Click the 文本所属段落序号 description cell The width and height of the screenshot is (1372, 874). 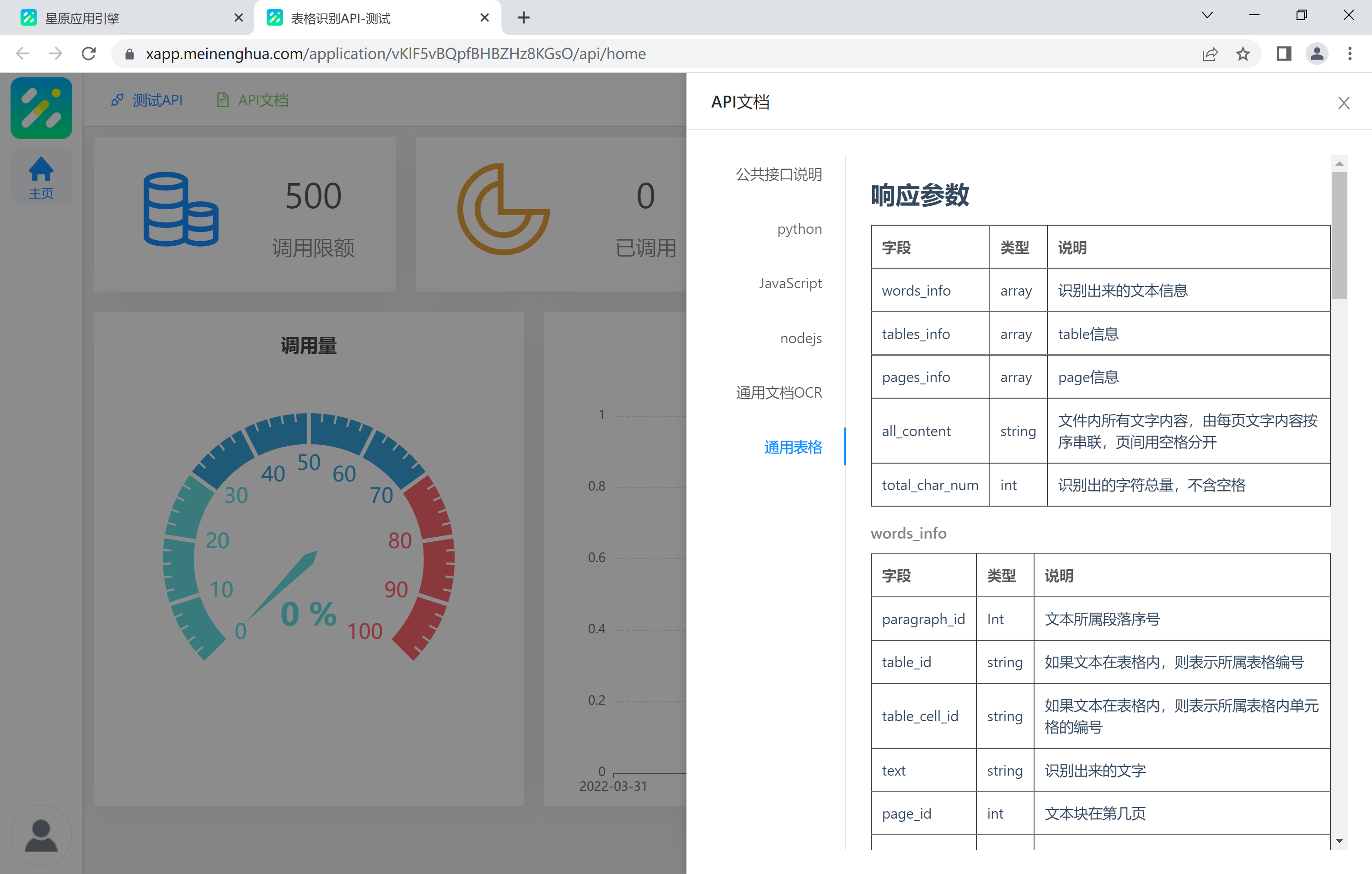1181,619
